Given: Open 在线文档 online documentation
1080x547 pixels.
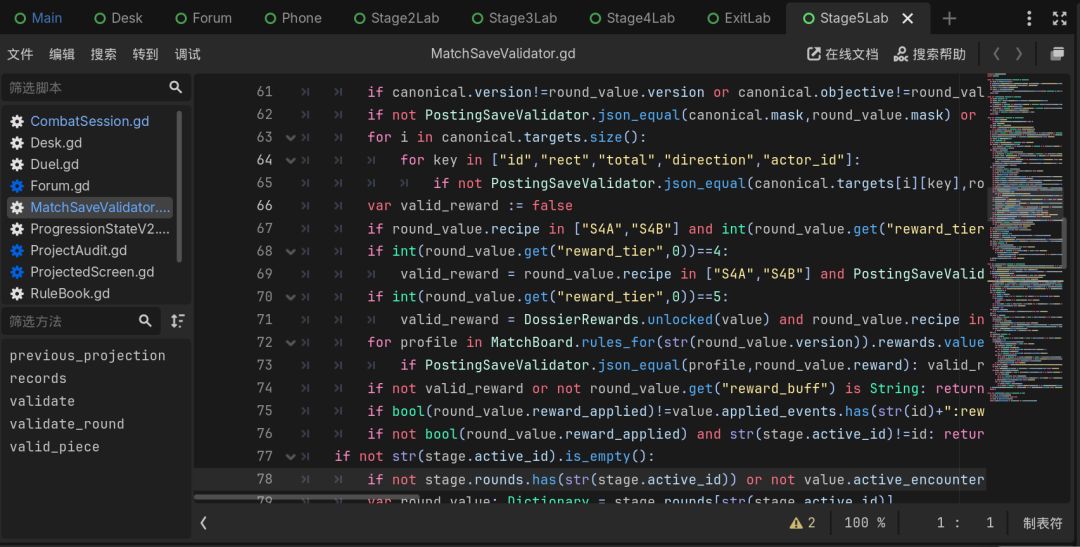Looking at the screenshot, I should pyautogui.click(x=842, y=54).
